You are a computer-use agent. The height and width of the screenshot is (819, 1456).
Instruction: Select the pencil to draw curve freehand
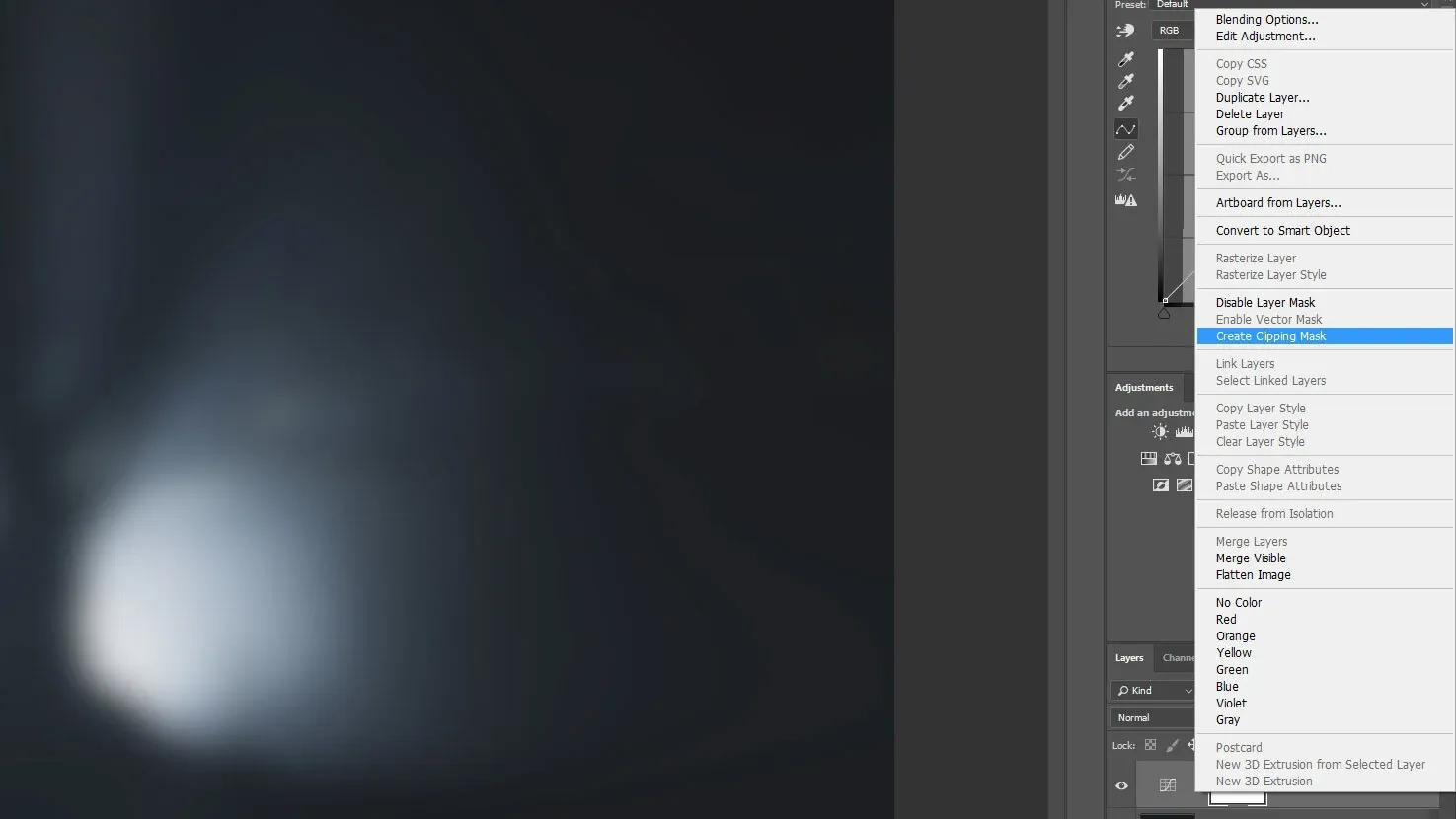click(x=1126, y=152)
